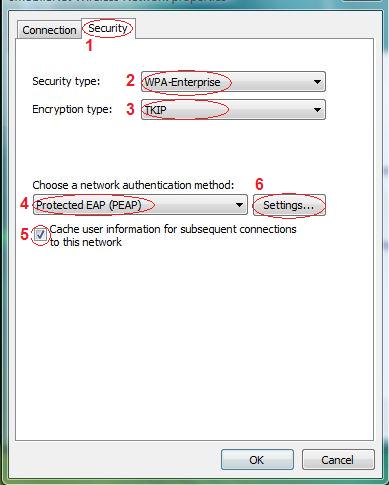Select the Security tab
Image resolution: width=389 pixels, height=485 pixels.
(108, 28)
